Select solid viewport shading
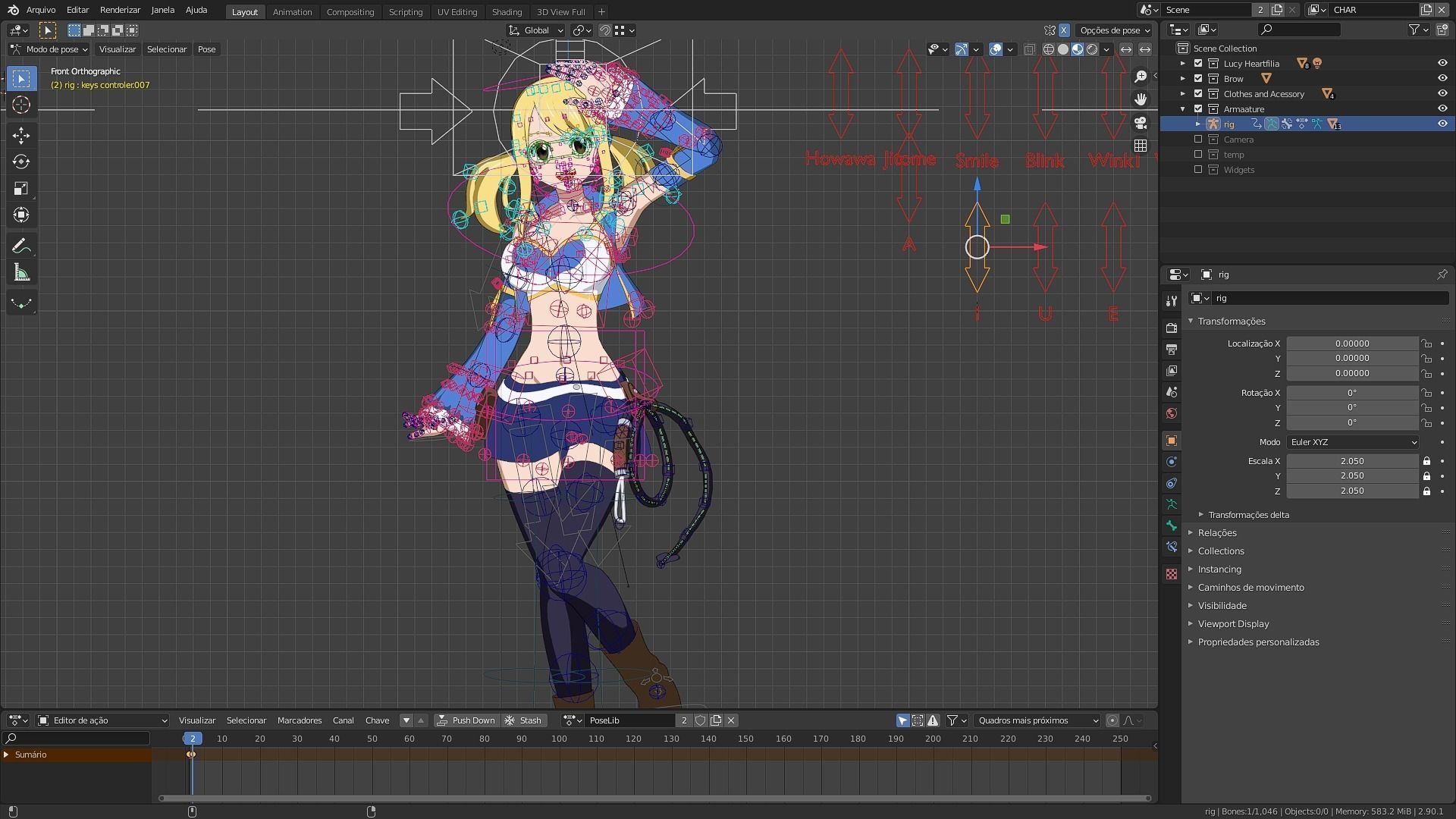This screenshot has width=1456, height=819. [x=1063, y=49]
